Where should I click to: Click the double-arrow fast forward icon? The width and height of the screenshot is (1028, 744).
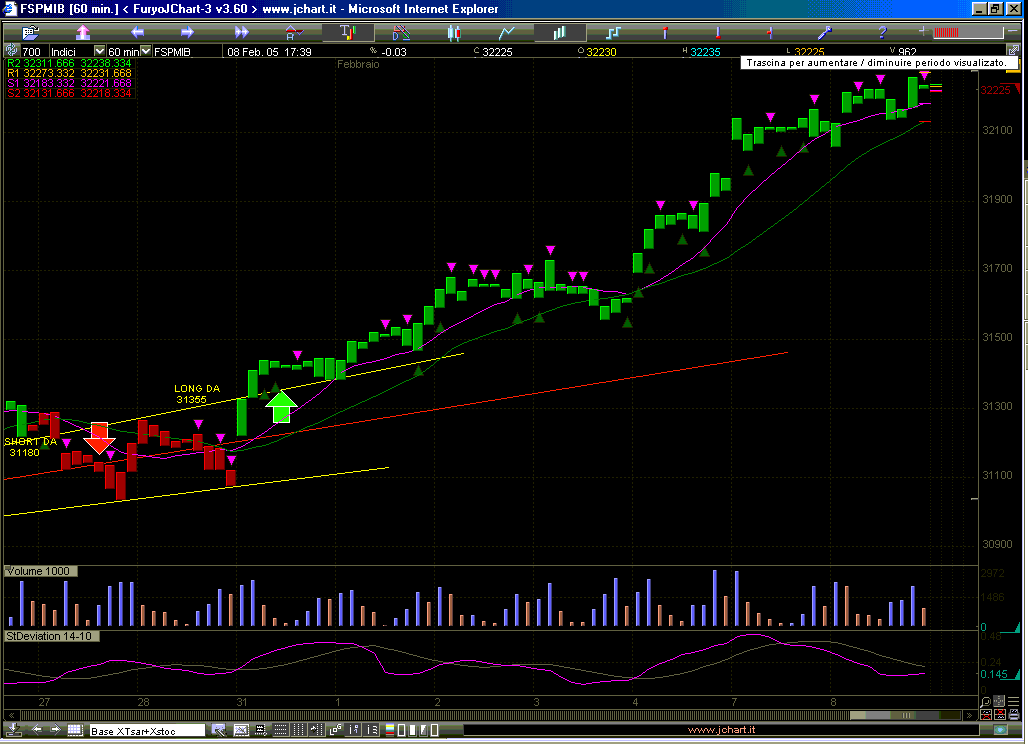click(x=240, y=33)
